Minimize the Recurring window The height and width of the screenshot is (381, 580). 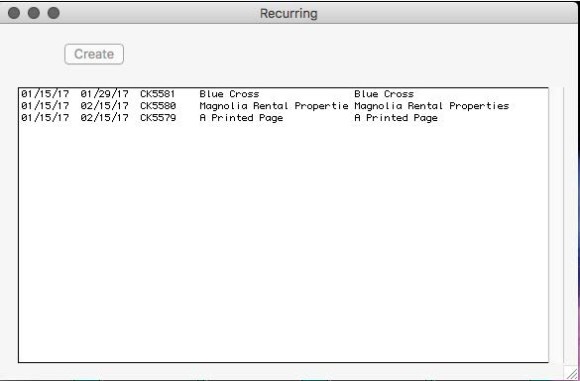(x=34, y=13)
